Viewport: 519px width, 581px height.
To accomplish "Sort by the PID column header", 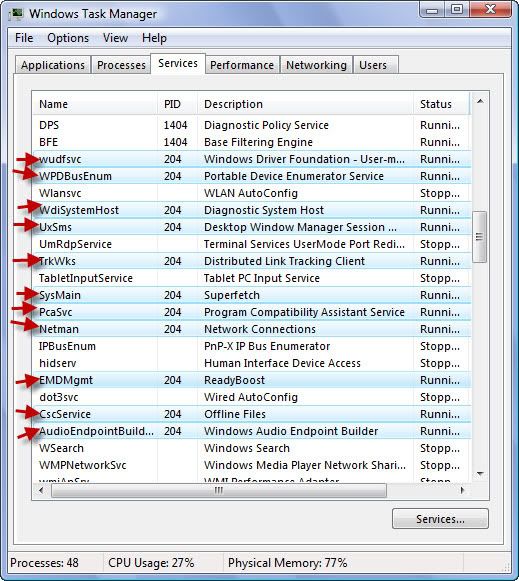I will (177, 104).
